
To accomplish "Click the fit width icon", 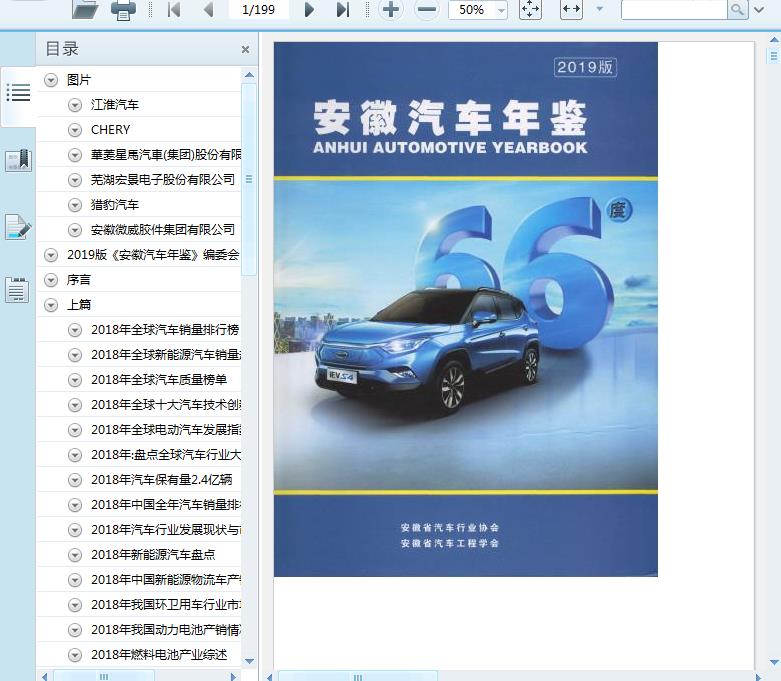I will pyautogui.click(x=571, y=10).
